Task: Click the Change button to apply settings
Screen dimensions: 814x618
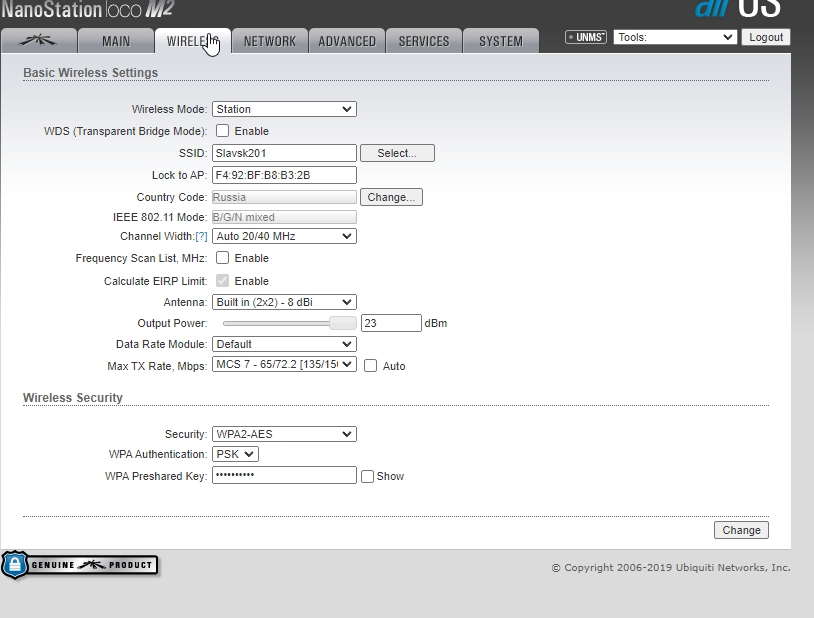Action: click(x=741, y=530)
